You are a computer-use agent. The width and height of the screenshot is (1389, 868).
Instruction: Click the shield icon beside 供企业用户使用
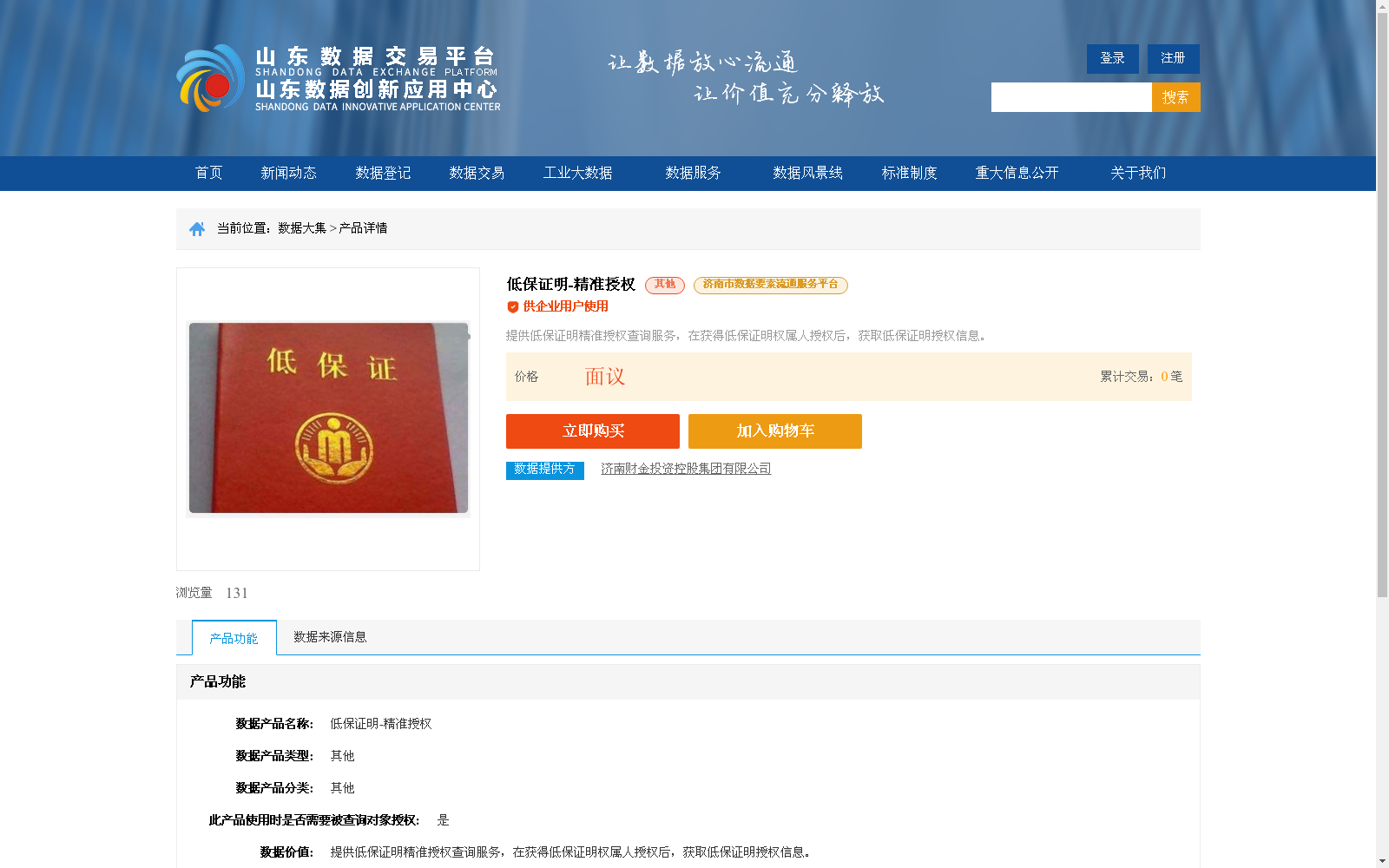(x=513, y=306)
